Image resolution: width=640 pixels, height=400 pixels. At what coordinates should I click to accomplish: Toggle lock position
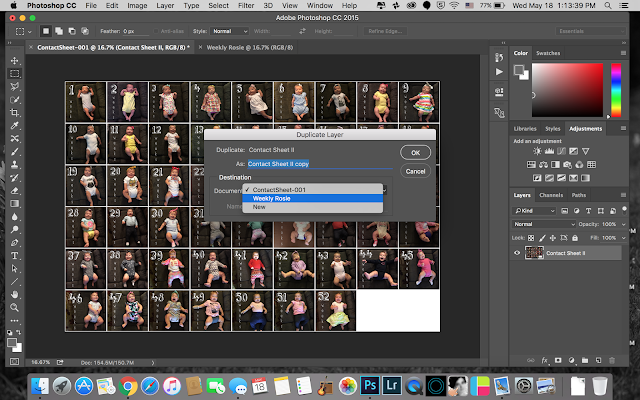click(553, 238)
